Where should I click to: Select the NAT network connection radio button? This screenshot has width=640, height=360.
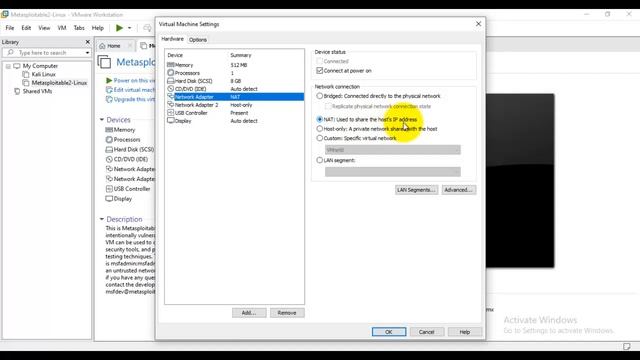[320, 119]
